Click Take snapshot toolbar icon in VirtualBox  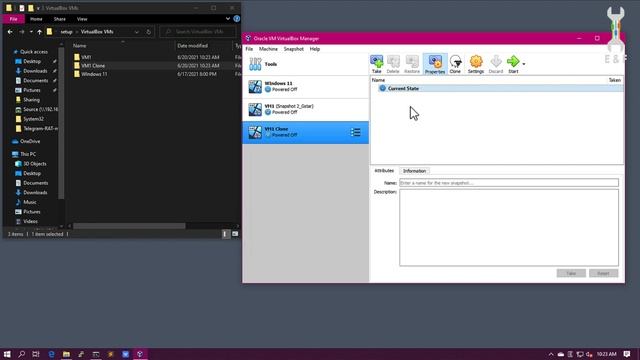[376, 64]
